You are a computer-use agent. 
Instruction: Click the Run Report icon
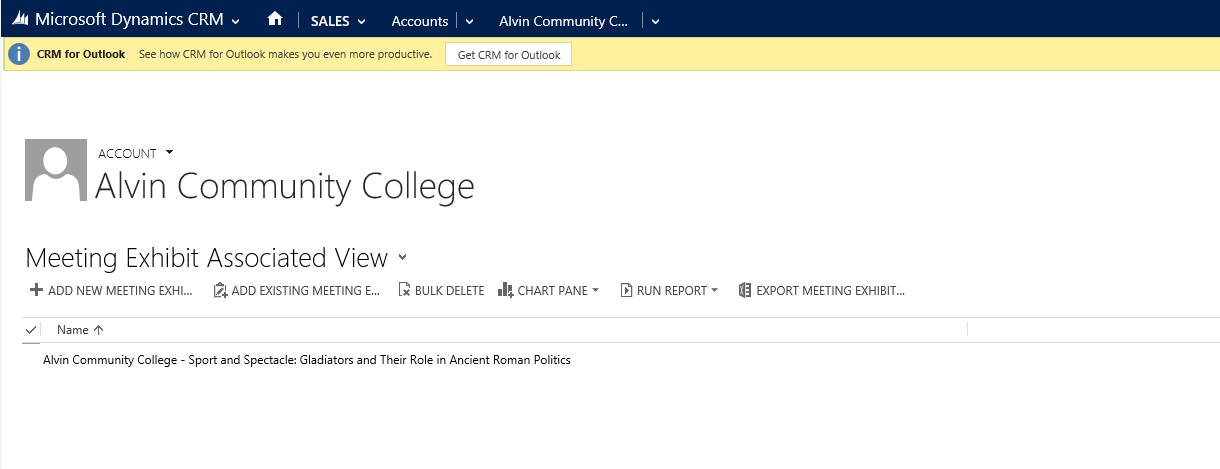pyautogui.click(x=626, y=290)
